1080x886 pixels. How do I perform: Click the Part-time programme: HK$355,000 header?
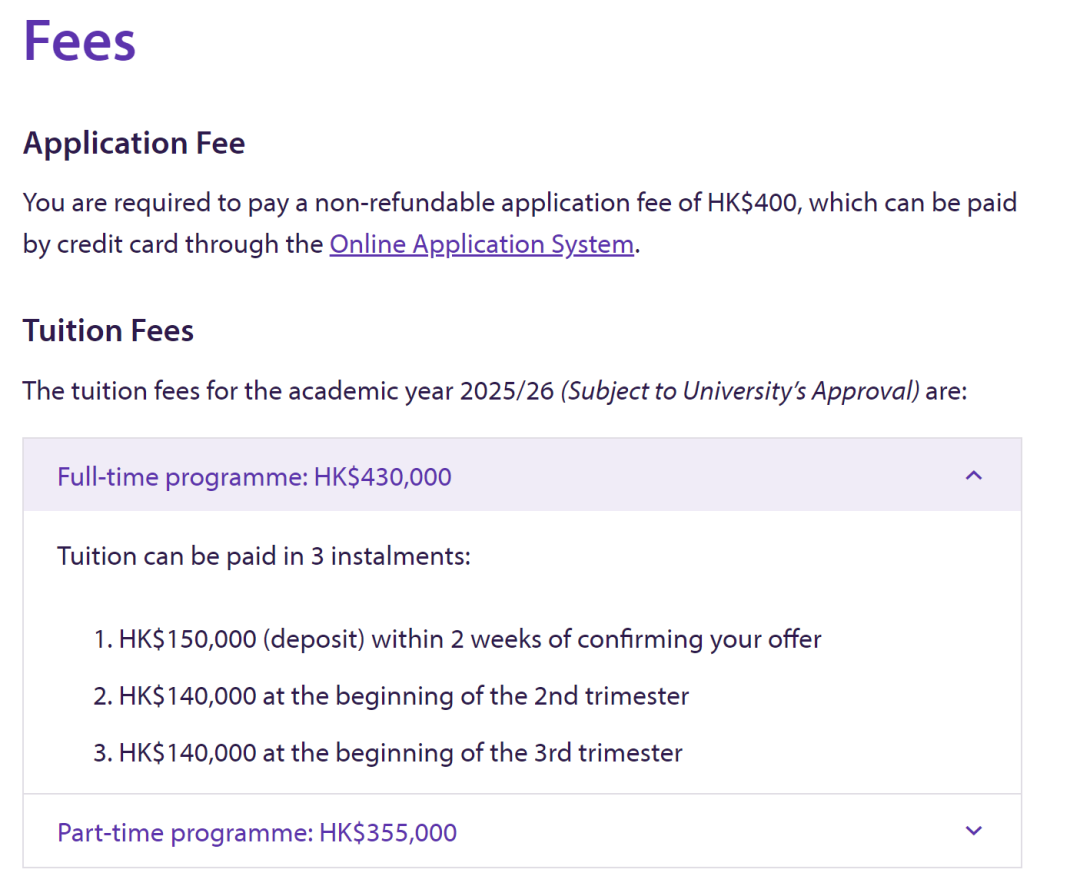coord(522,831)
